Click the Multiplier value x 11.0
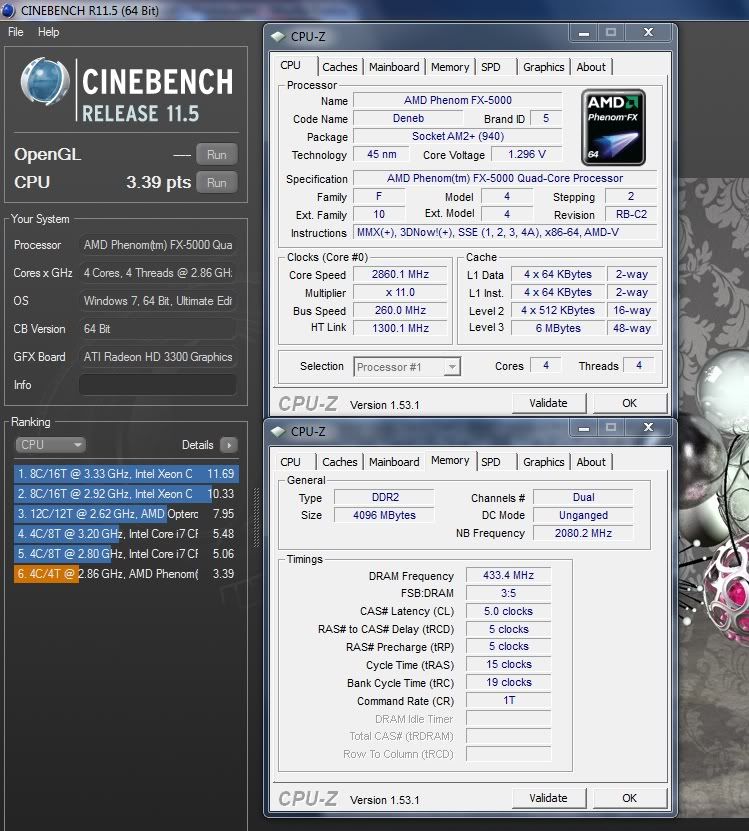Image resolution: width=749 pixels, height=831 pixels. tap(400, 293)
